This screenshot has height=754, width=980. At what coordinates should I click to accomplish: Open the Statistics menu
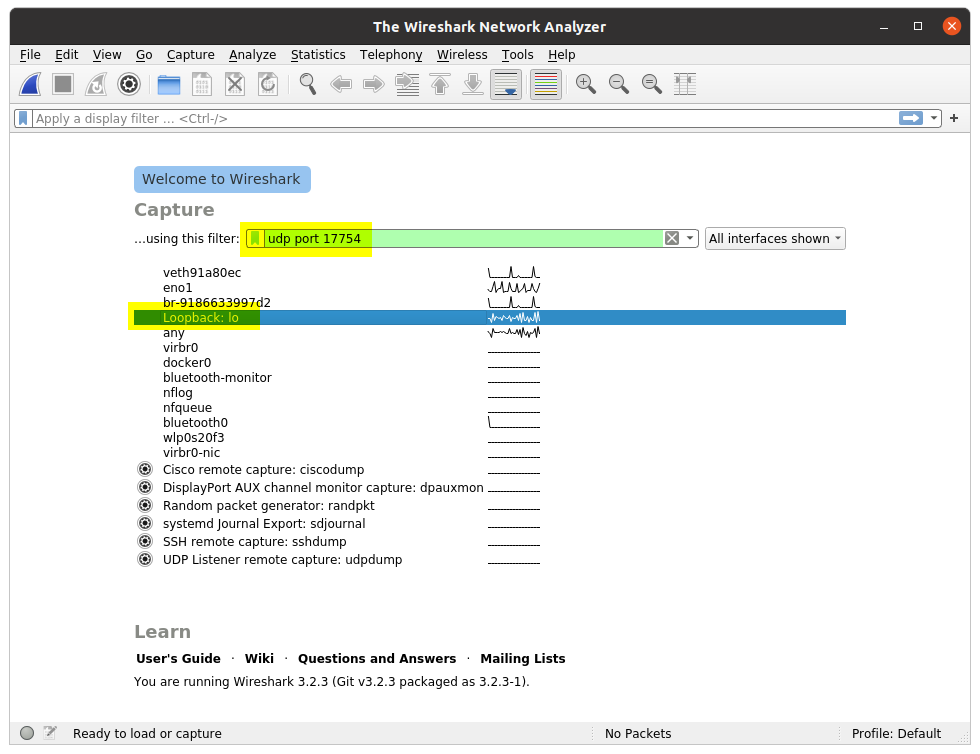pyautogui.click(x=318, y=54)
